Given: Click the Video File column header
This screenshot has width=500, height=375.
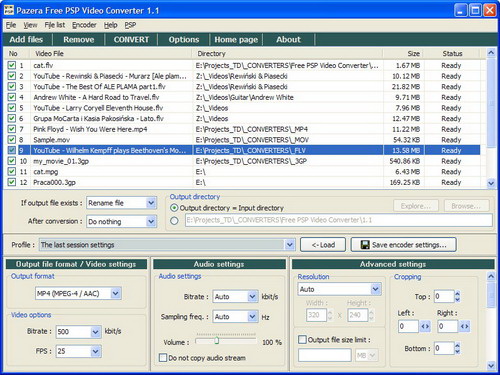Looking at the screenshot, I should click(111, 53).
